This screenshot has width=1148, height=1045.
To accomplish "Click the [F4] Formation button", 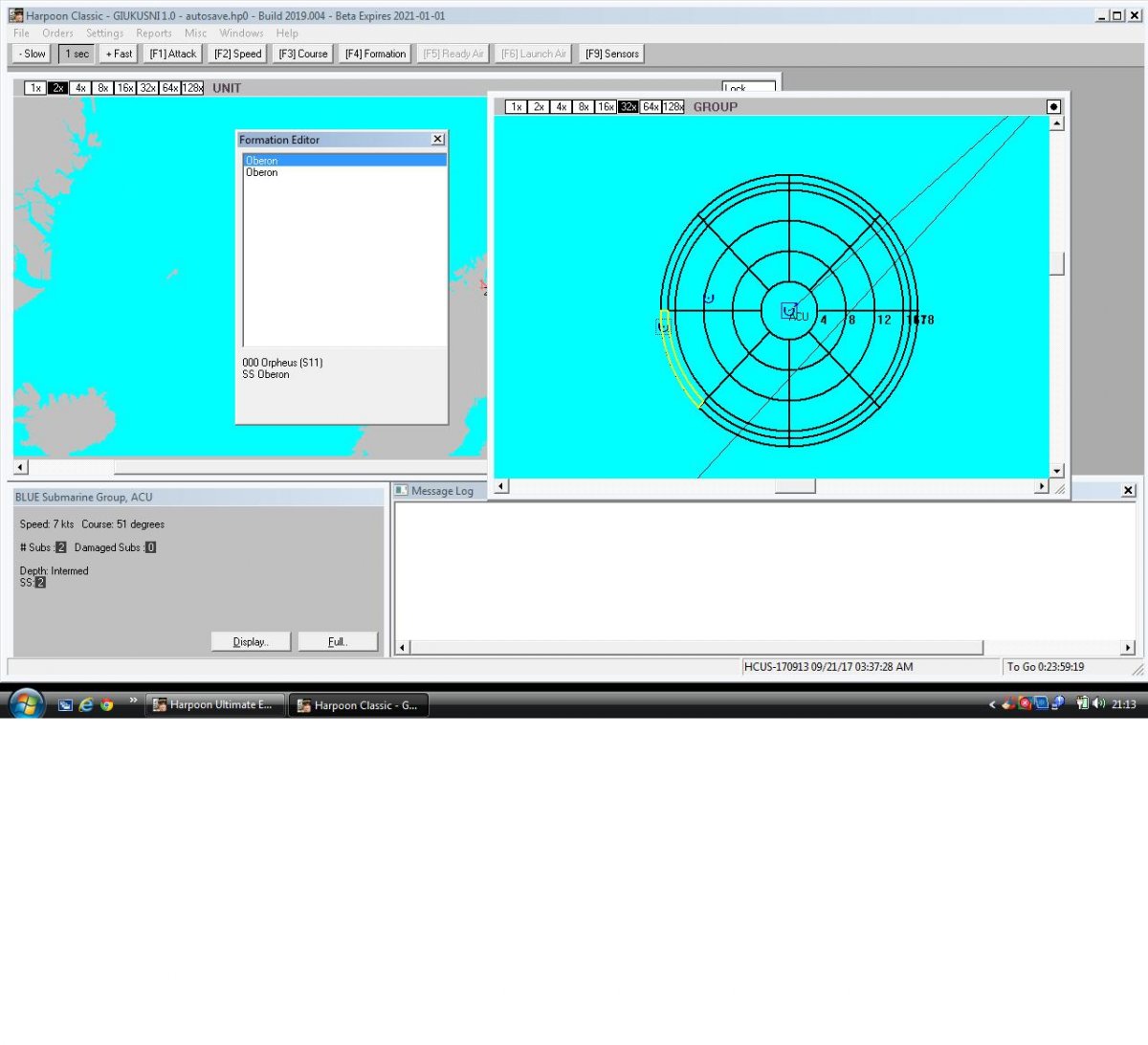I will pos(375,54).
